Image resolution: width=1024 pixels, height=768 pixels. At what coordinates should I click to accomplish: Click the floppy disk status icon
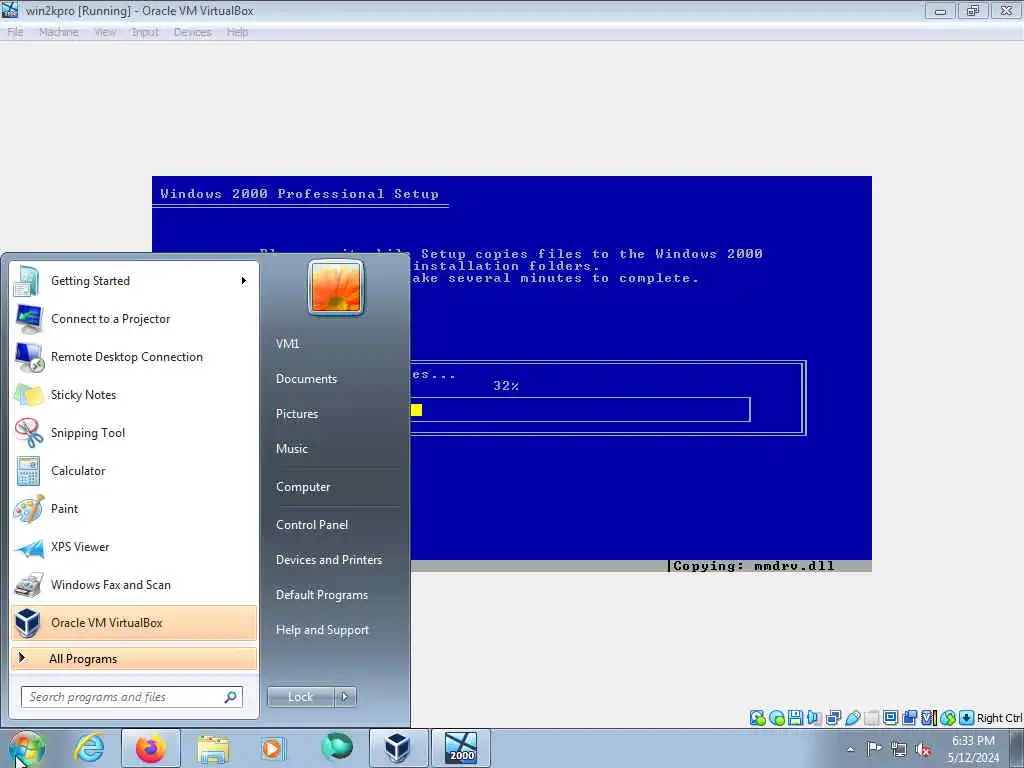click(795, 718)
